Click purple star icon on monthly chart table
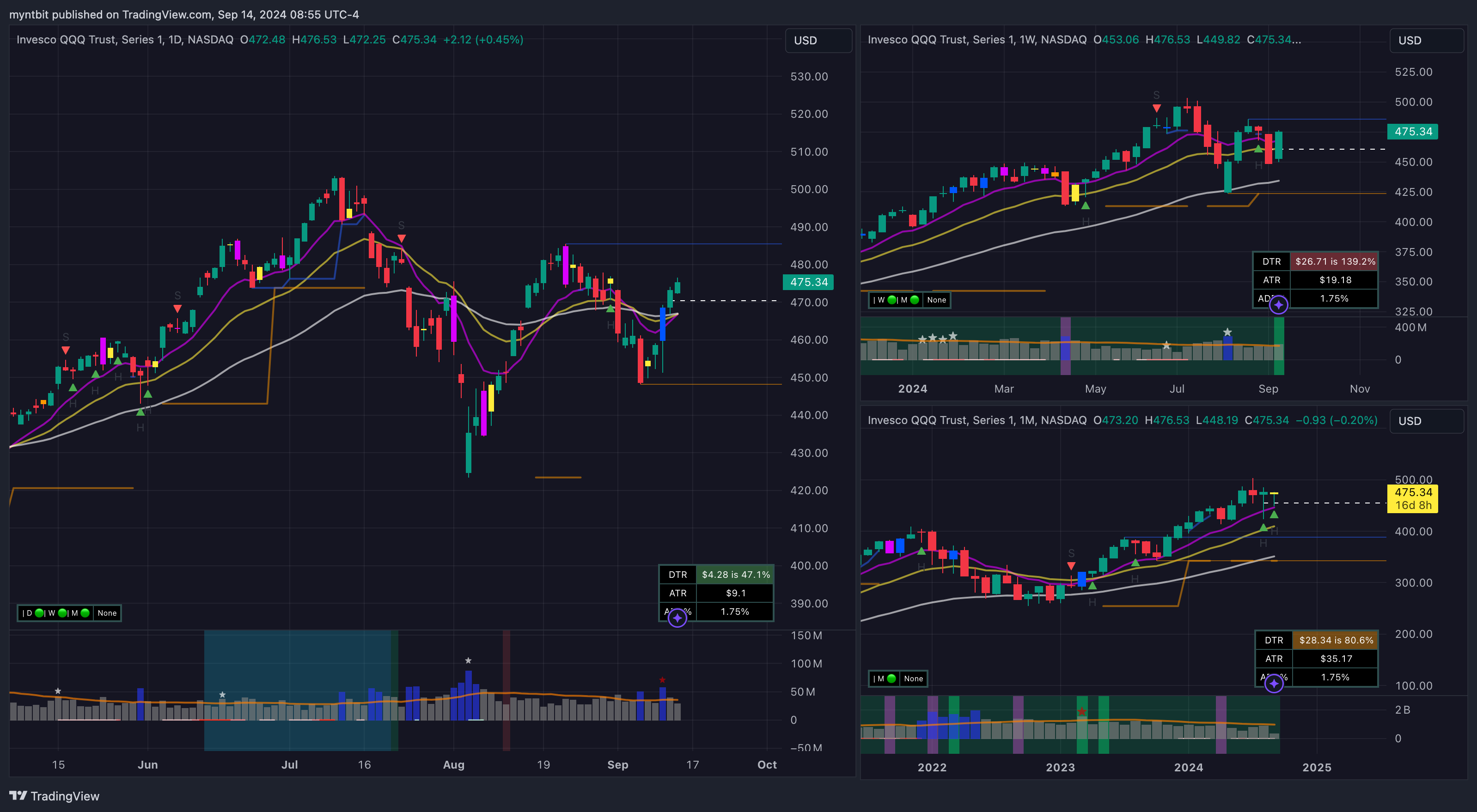 (1274, 684)
